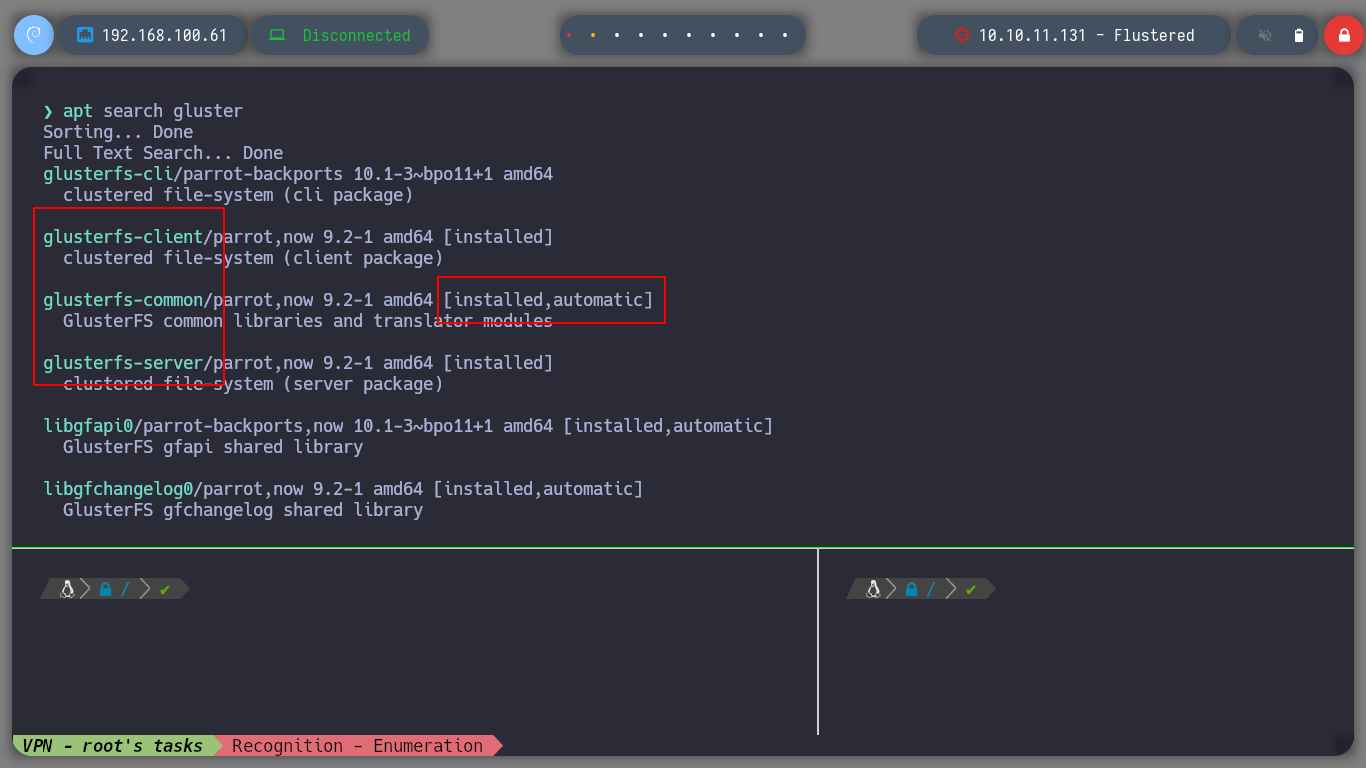Image resolution: width=1366 pixels, height=768 pixels.
Task: Click [installed,automatic] tag on libgfchangelog0 line
Action: 538,489
